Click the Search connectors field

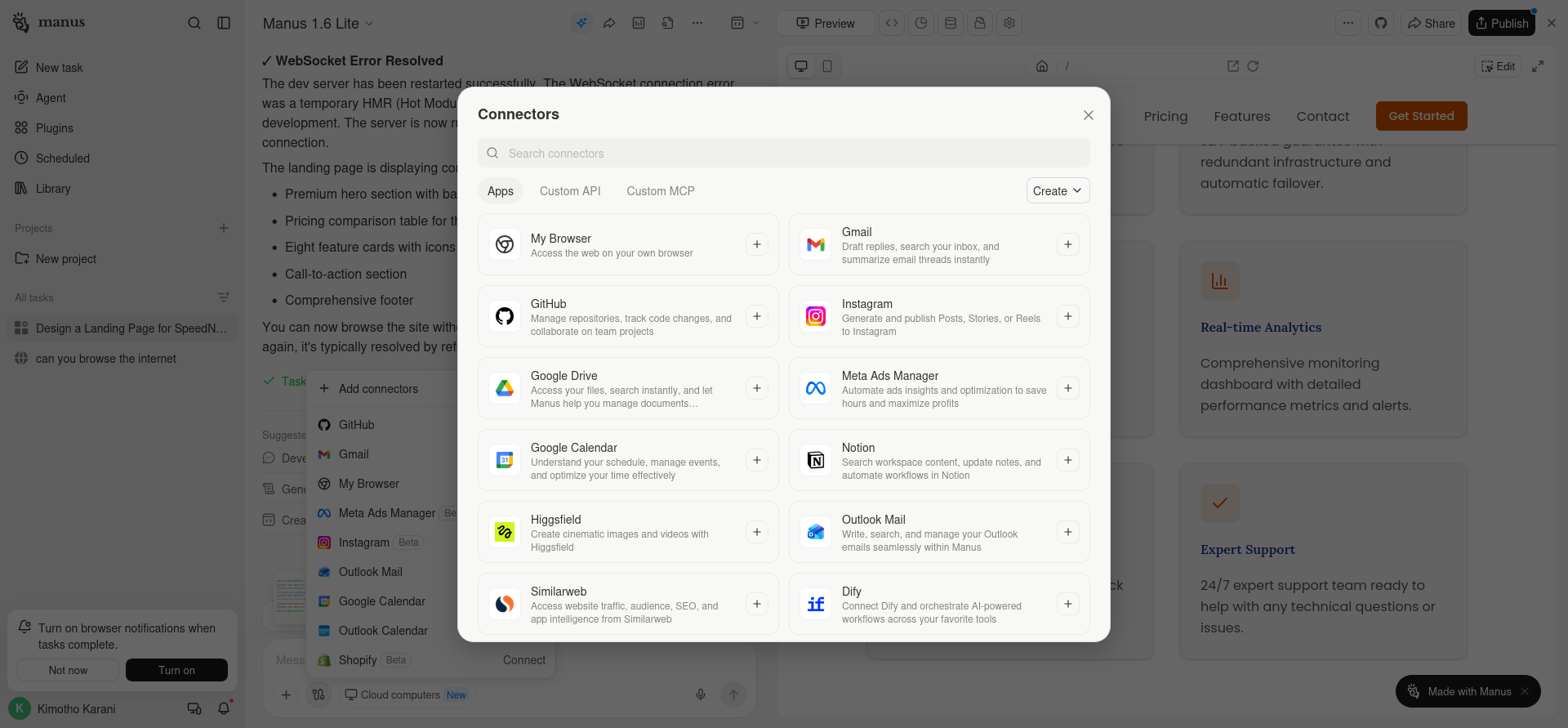click(x=784, y=154)
